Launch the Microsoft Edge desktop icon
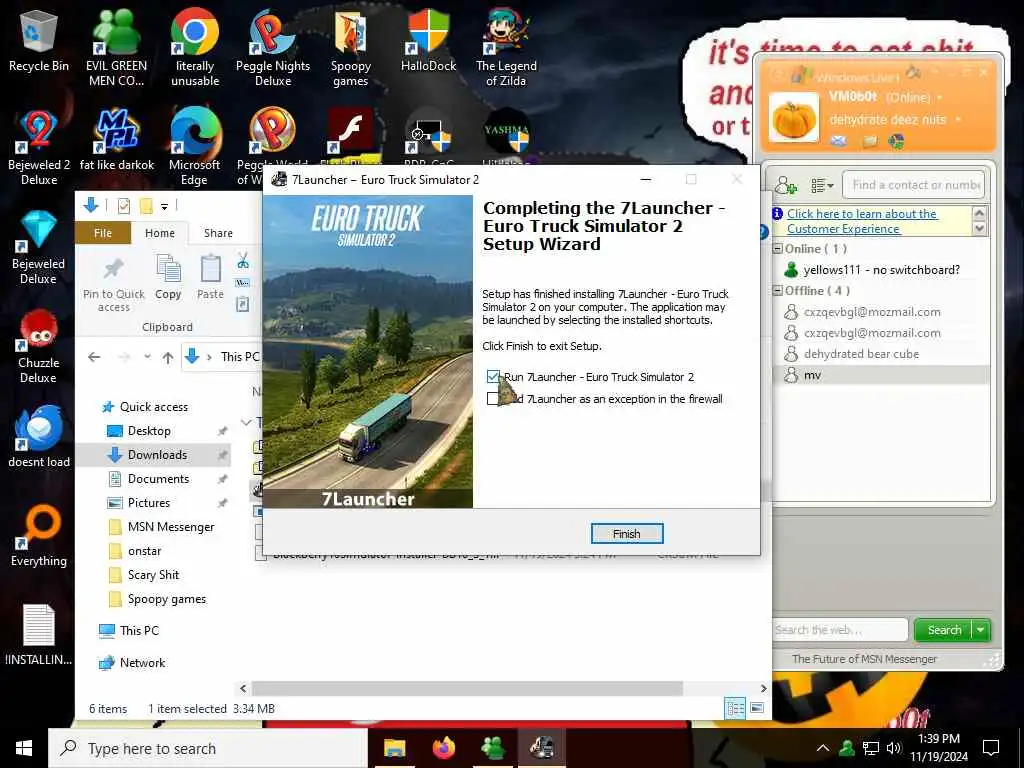This screenshot has height=768, width=1024. 195,148
